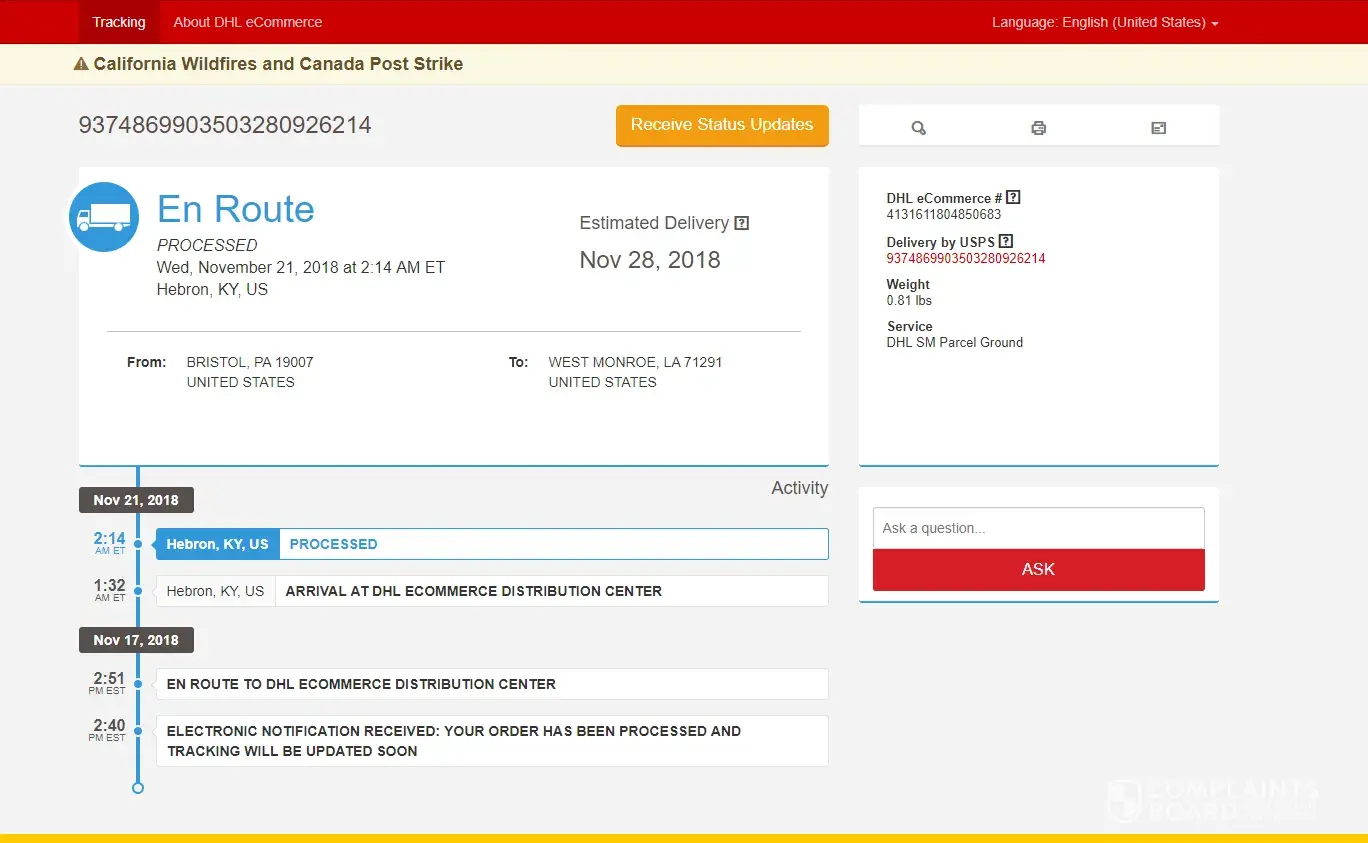
Task: Click the magnifying glass search icon
Action: click(918, 128)
